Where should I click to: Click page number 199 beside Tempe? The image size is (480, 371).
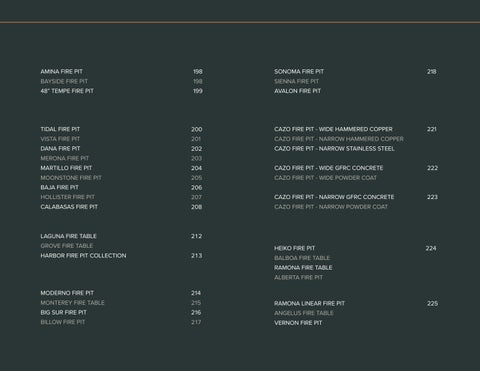coord(198,91)
